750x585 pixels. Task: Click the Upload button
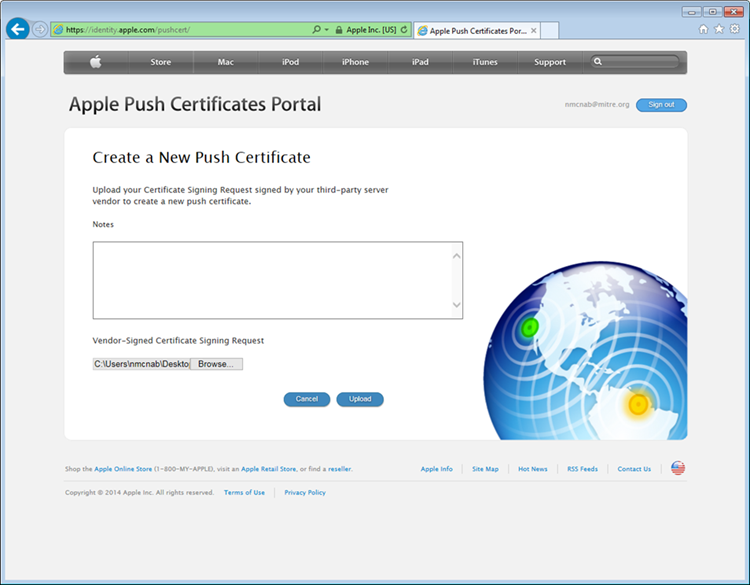point(360,399)
